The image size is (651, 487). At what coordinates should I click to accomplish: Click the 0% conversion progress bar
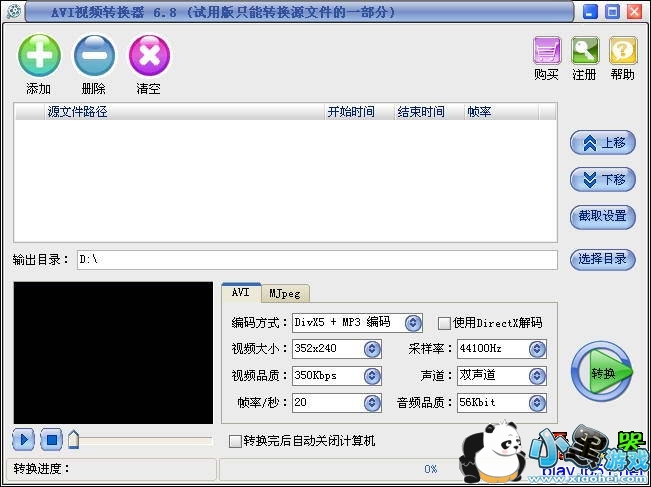[x=431, y=469]
